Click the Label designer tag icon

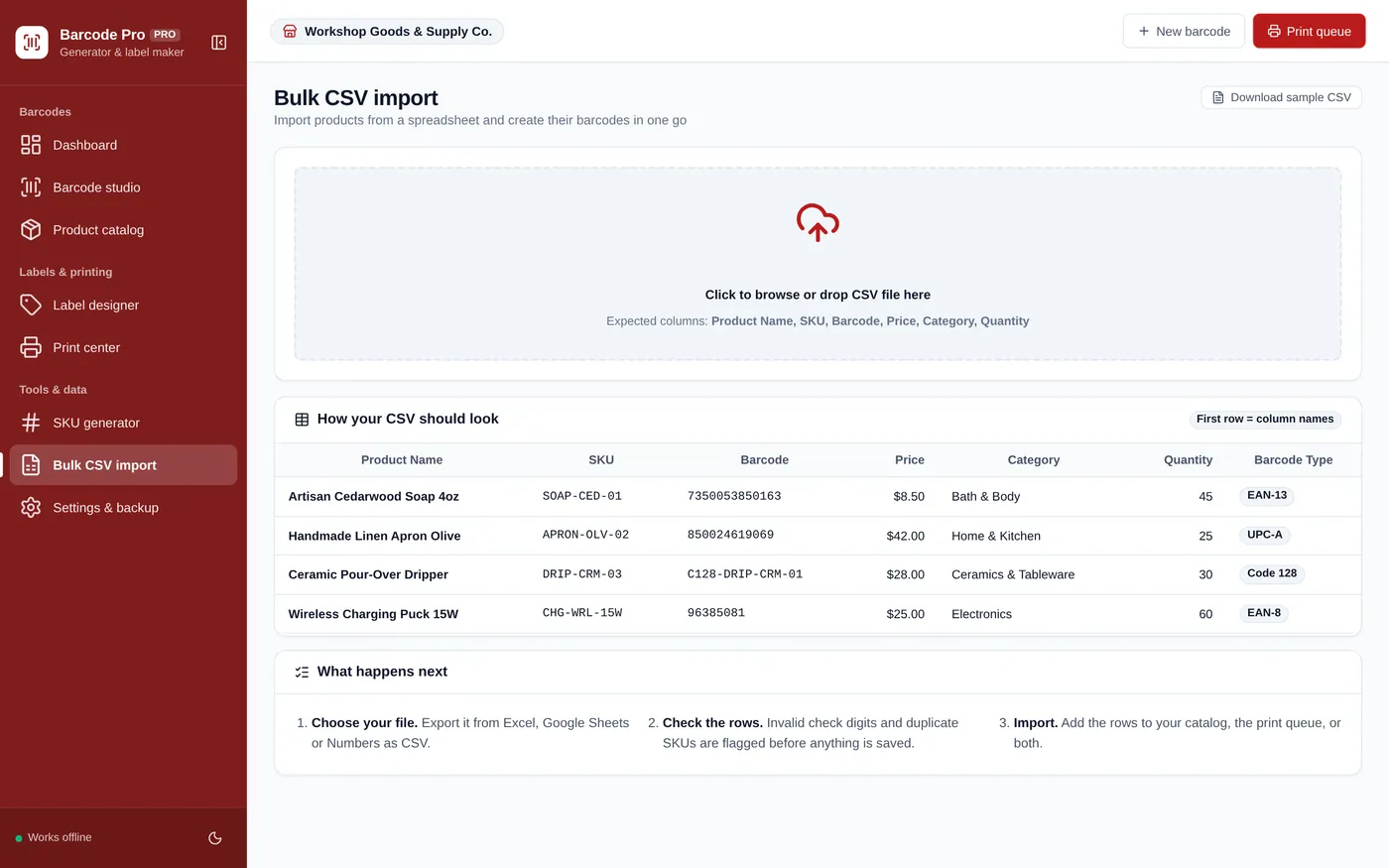(31, 306)
